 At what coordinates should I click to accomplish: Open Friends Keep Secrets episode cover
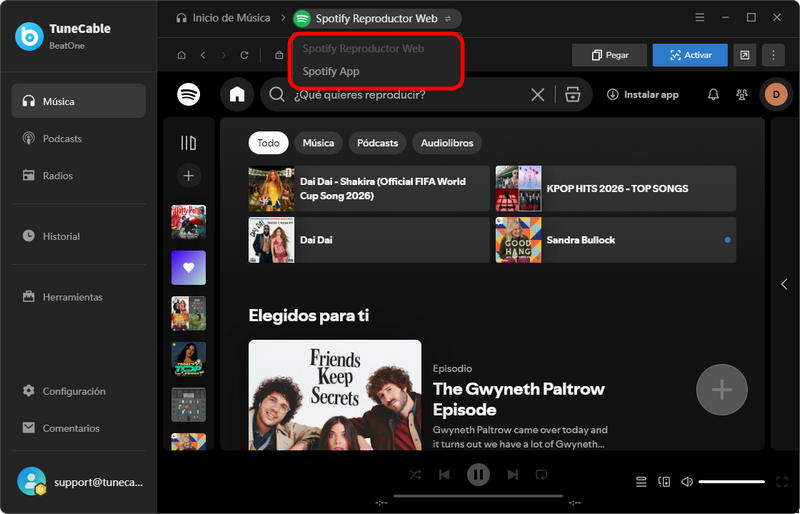pyautogui.click(x=335, y=395)
